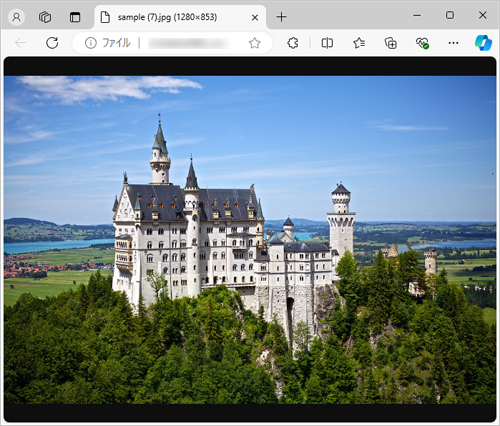Maximize the browser window
Image resolution: width=500 pixels, height=426 pixels.
[x=450, y=15]
